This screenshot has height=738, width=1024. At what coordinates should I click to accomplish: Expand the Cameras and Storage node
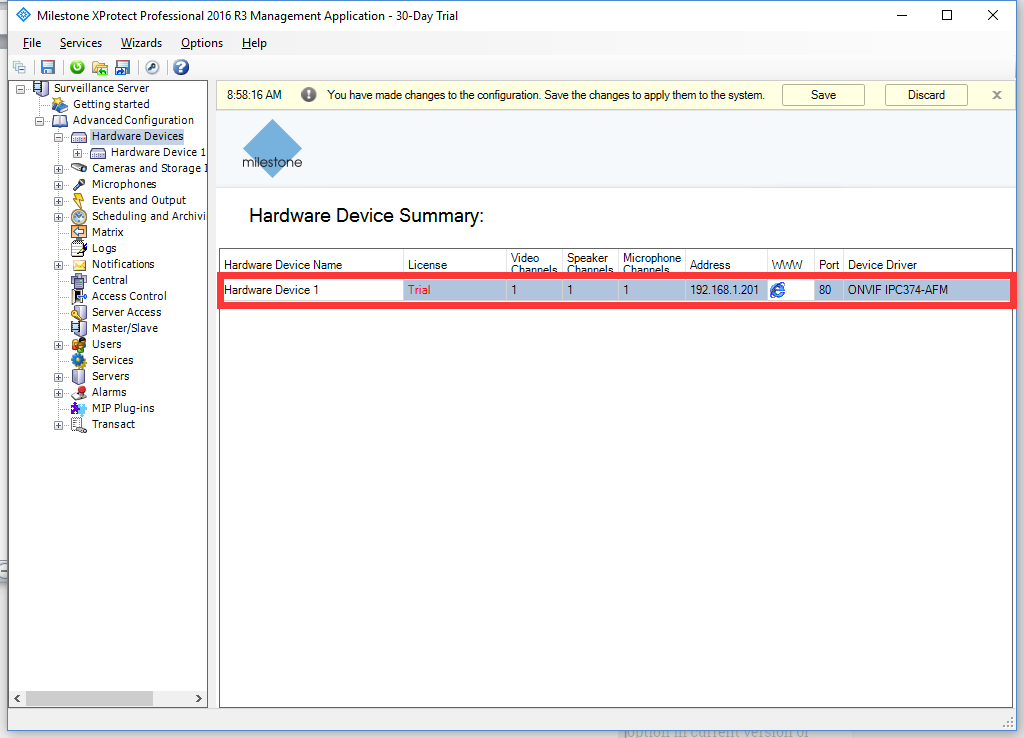pyautogui.click(x=59, y=169)
